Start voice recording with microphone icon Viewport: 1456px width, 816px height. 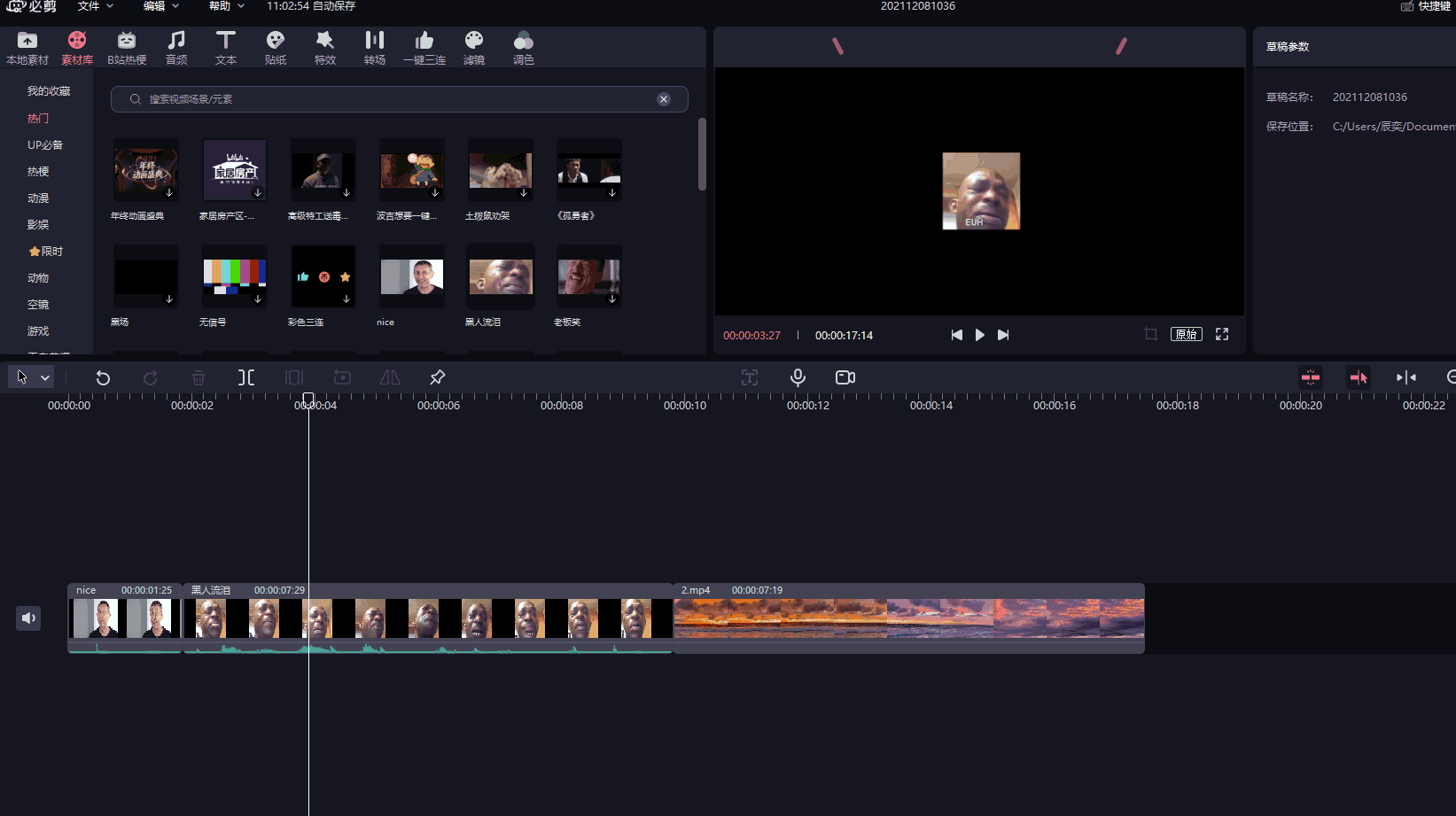798,377
